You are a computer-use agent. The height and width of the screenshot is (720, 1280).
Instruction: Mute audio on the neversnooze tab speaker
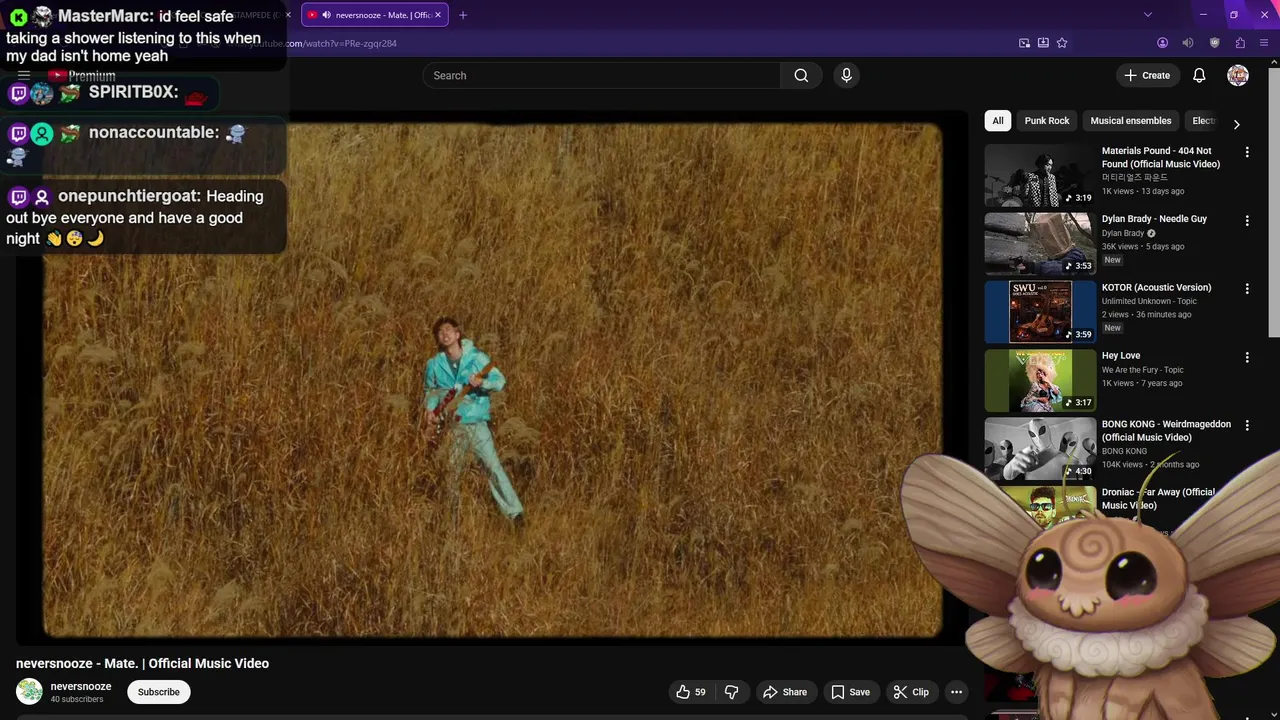pyautogui.click(x=326, y=15)
